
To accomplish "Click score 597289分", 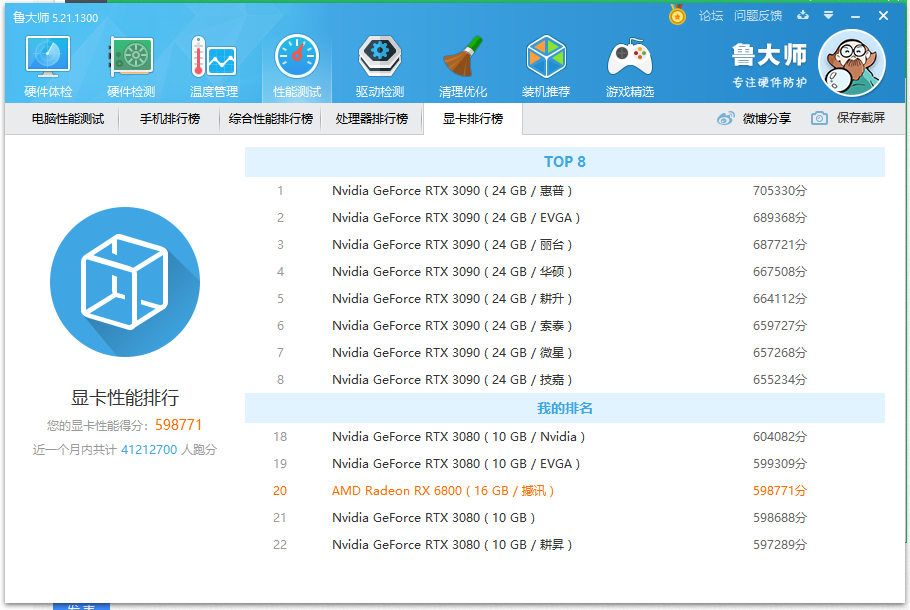I will 779,545.
